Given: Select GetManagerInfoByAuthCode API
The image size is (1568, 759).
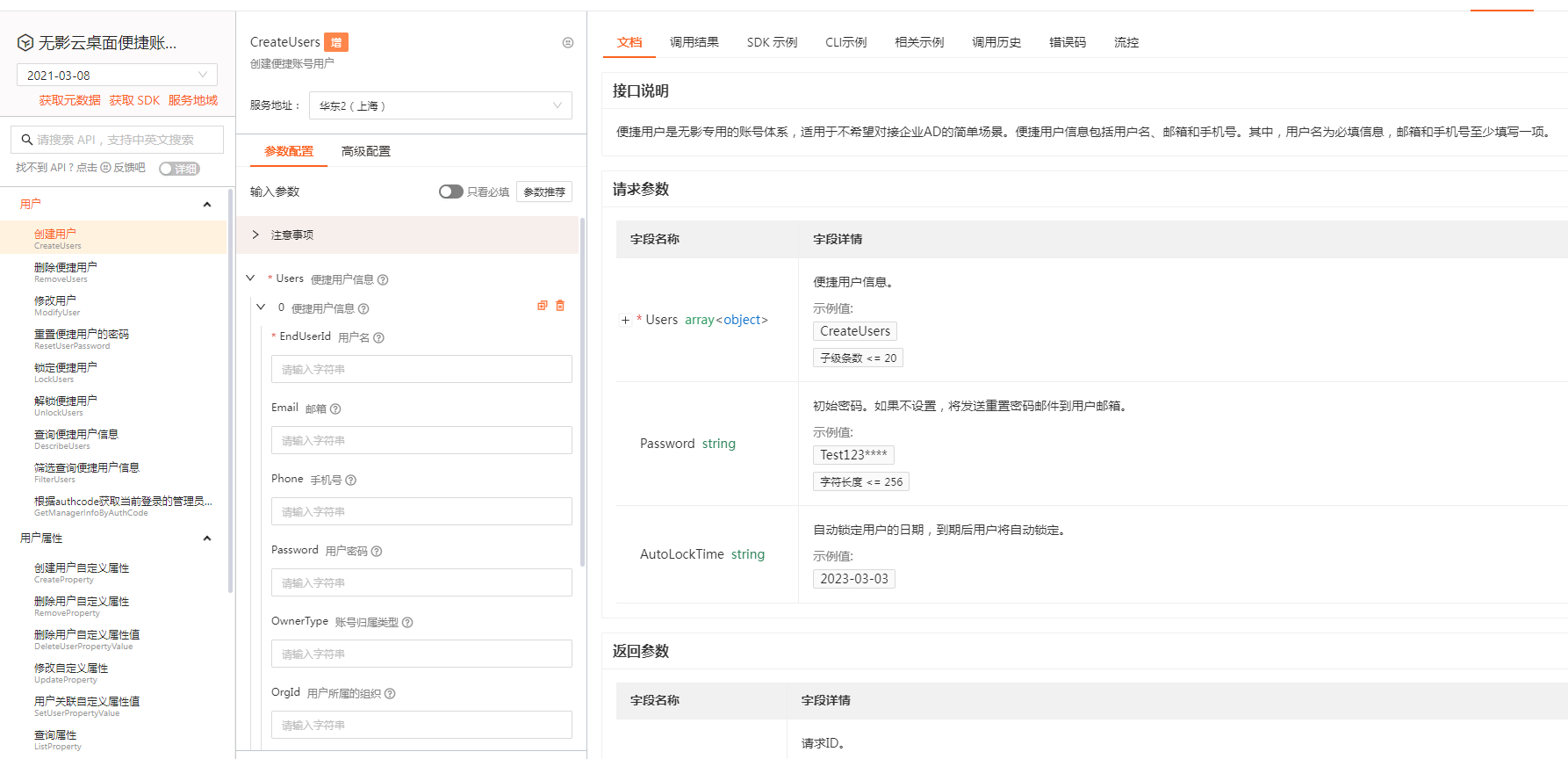Looking at the screenshot, I should [113, 505].
